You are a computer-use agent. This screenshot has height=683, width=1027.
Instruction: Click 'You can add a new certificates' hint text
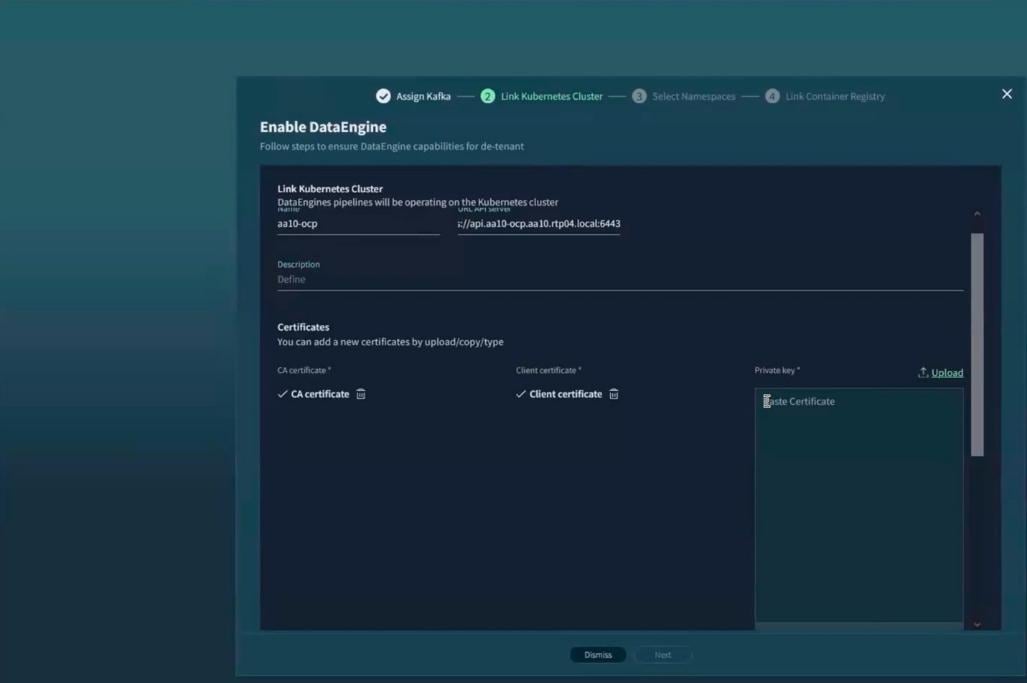click(390, 342)
